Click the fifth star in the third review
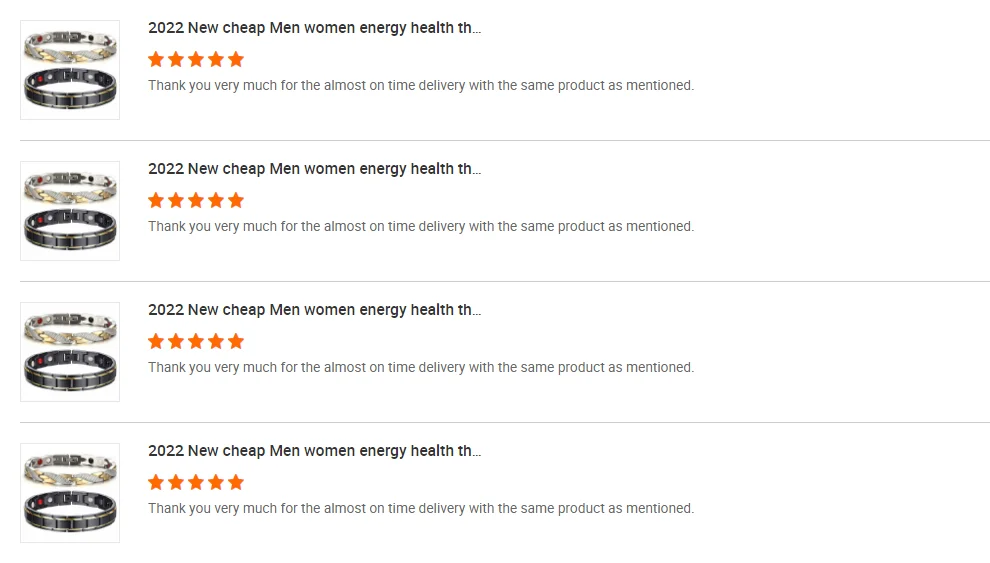990x563 pixels. pyautogui.click(x=236, y=341)
